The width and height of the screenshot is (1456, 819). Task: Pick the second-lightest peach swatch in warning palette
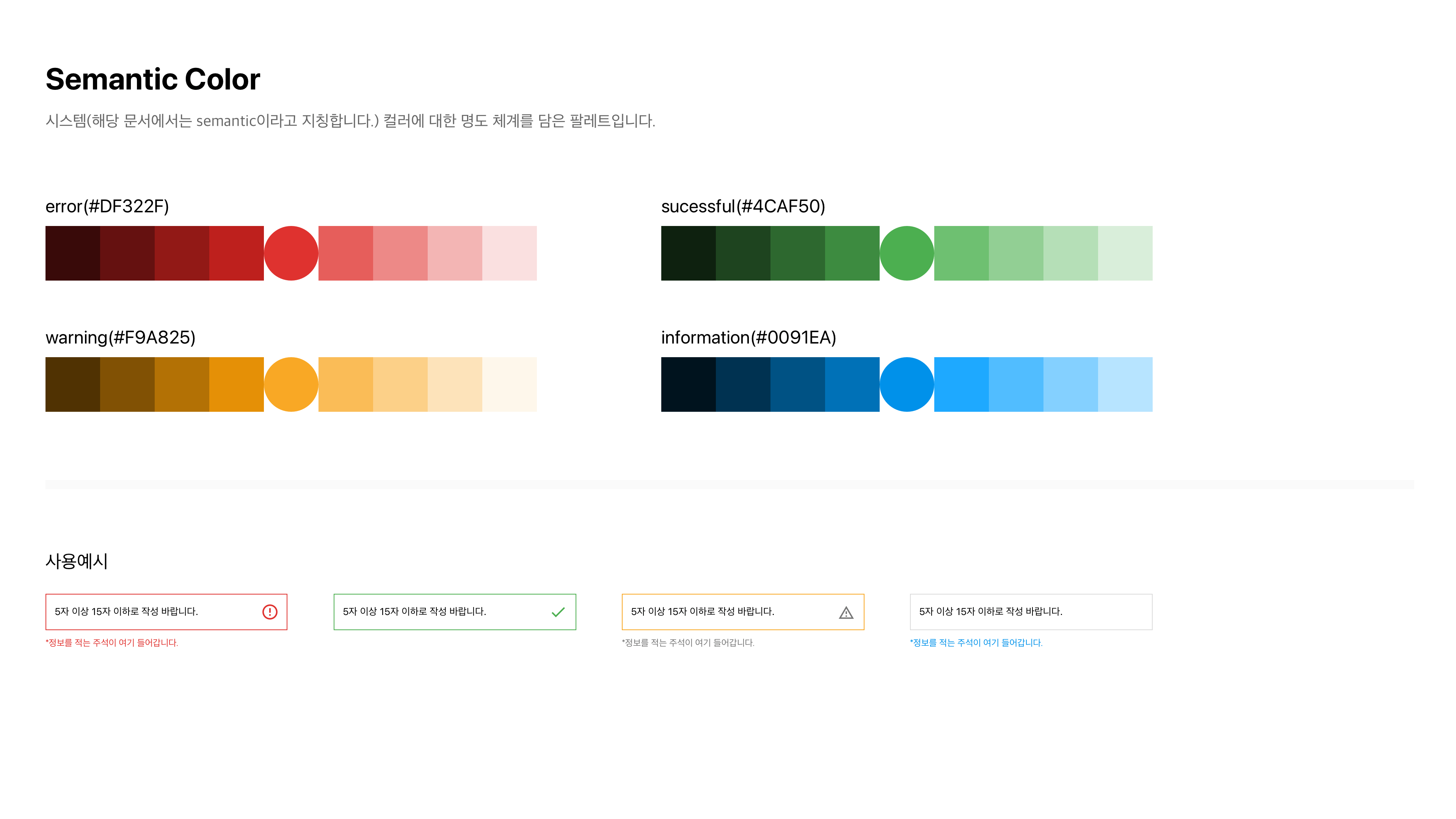click(x=455, y=384)
